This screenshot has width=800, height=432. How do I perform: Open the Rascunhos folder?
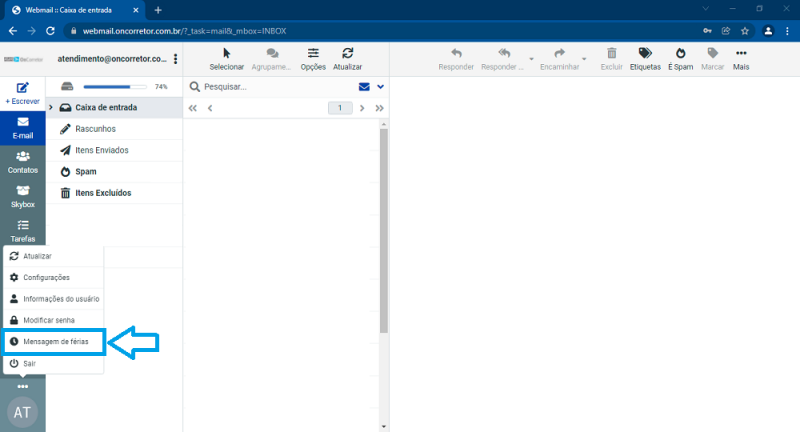tap(114, 129)
